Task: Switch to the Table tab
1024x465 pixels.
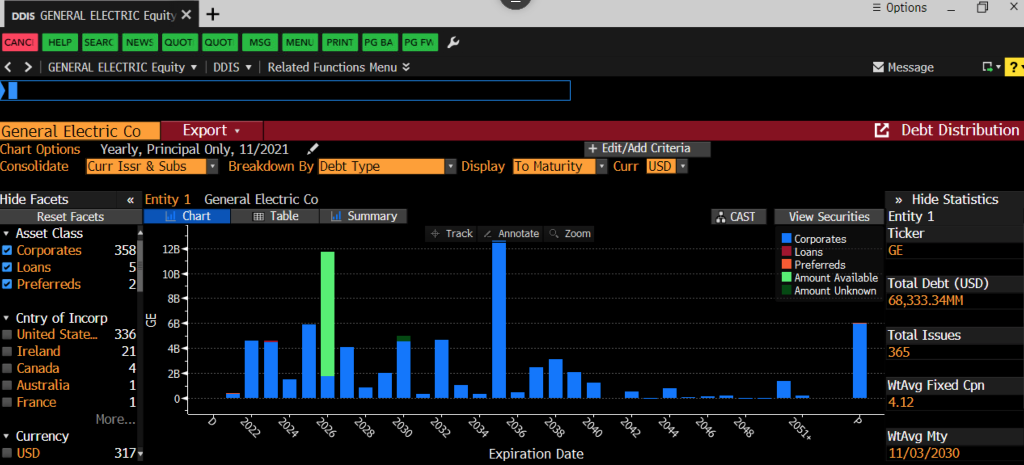Action: coord(275,216)
